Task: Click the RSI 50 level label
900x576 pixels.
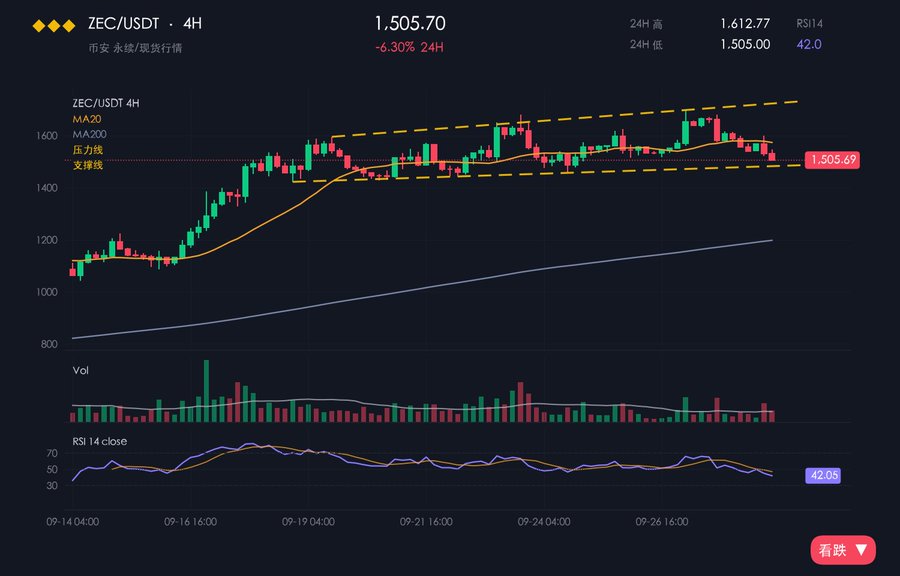Action: click(52, 470)
